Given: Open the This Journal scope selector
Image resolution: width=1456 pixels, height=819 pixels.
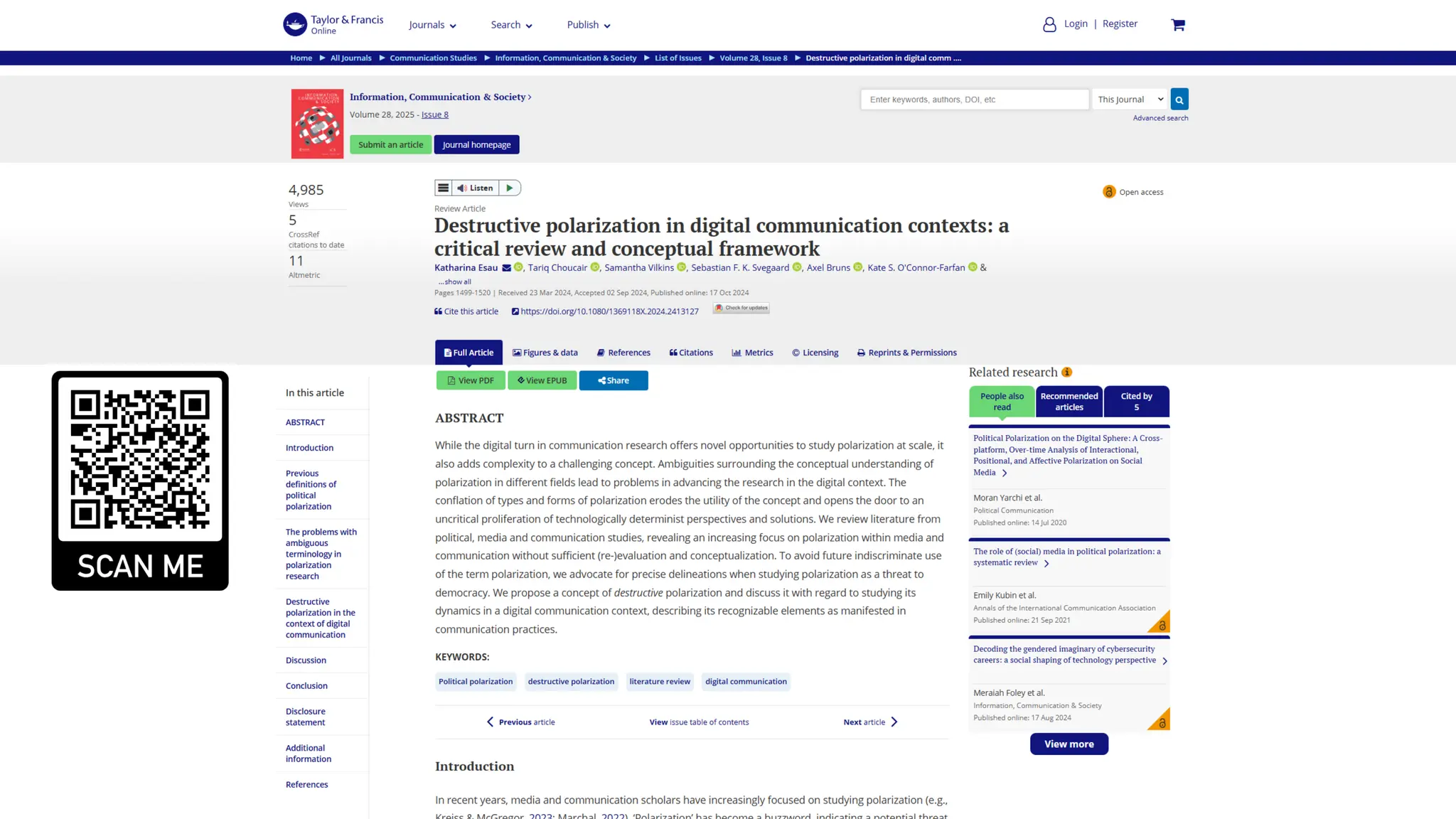Looking at the screenshot, I should pos(1130,100).
